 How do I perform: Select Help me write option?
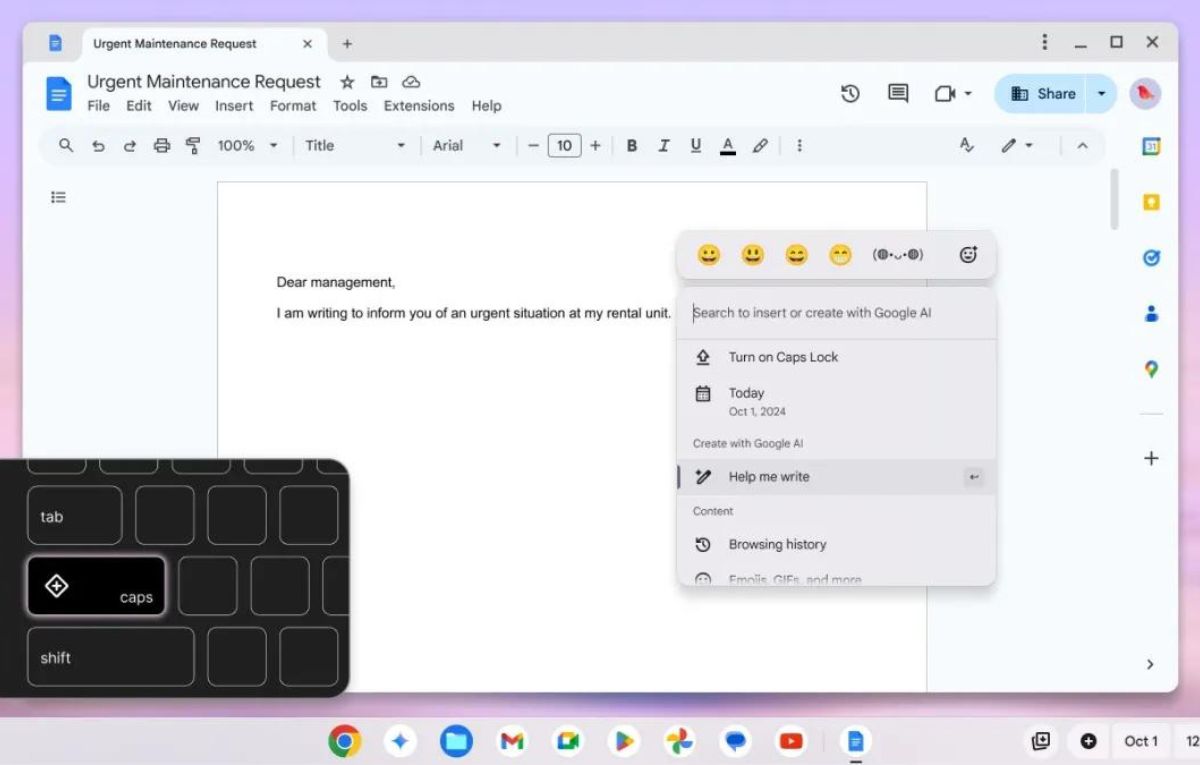[769, 477]
